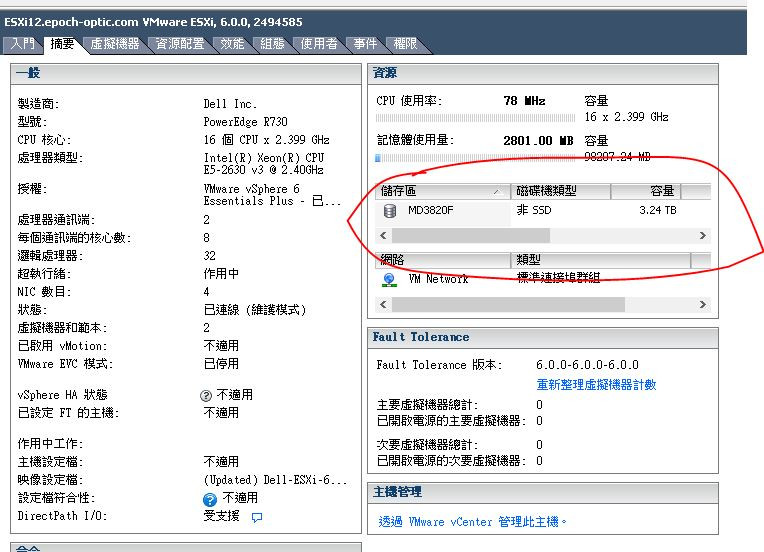Image resolution: width=764 pixels, height=552 pixels.
Task: Sort datastores by 儲存區 column header
Action: click(442, 191)
